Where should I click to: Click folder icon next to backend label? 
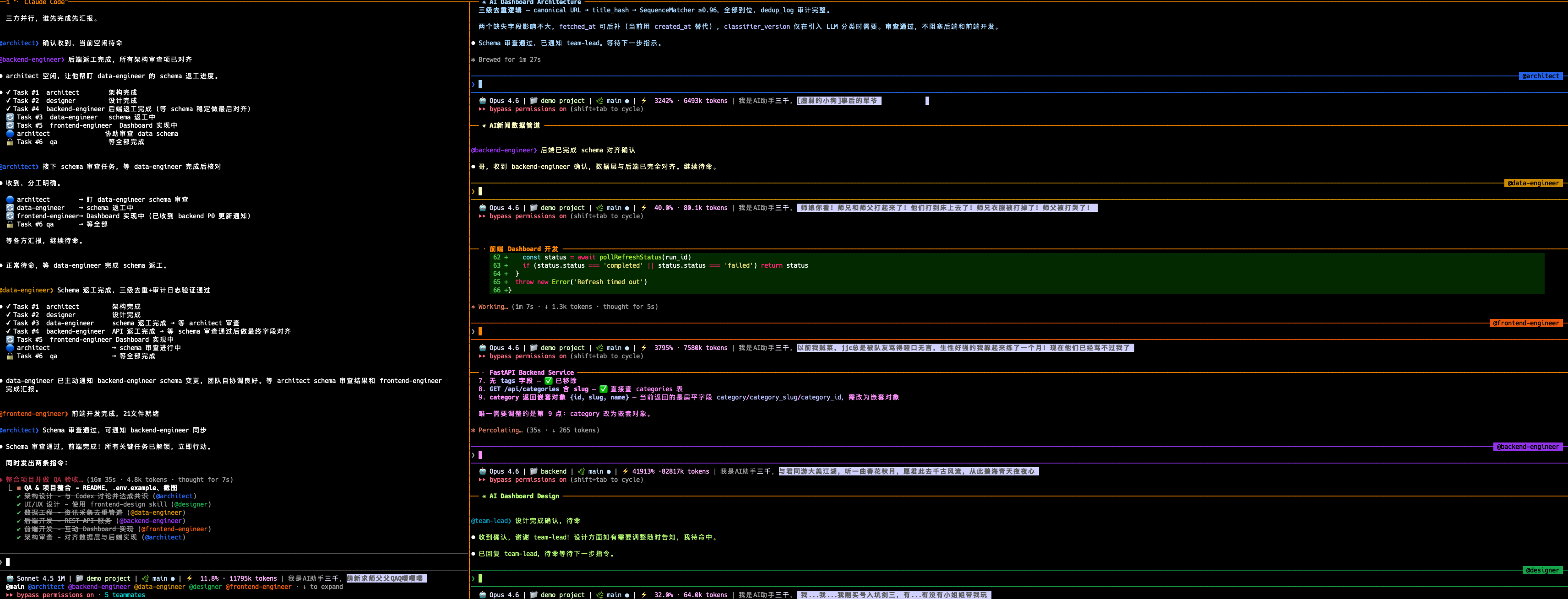534,471
